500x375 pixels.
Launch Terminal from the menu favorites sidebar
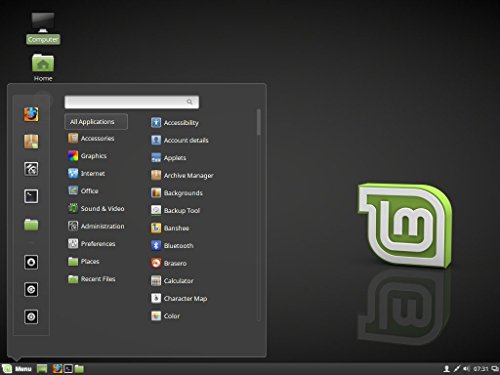[31, 196]
